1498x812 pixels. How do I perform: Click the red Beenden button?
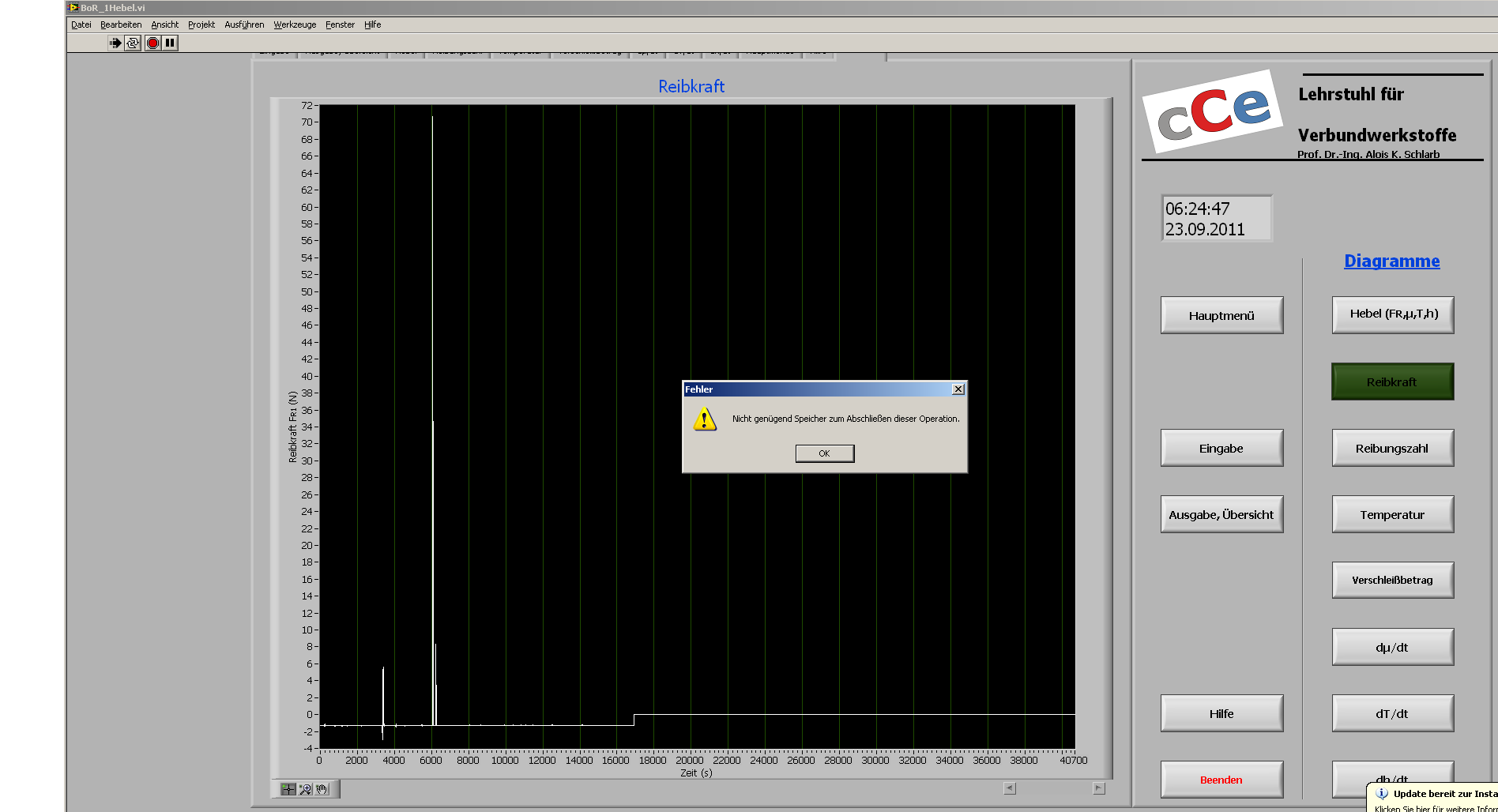1221,780
